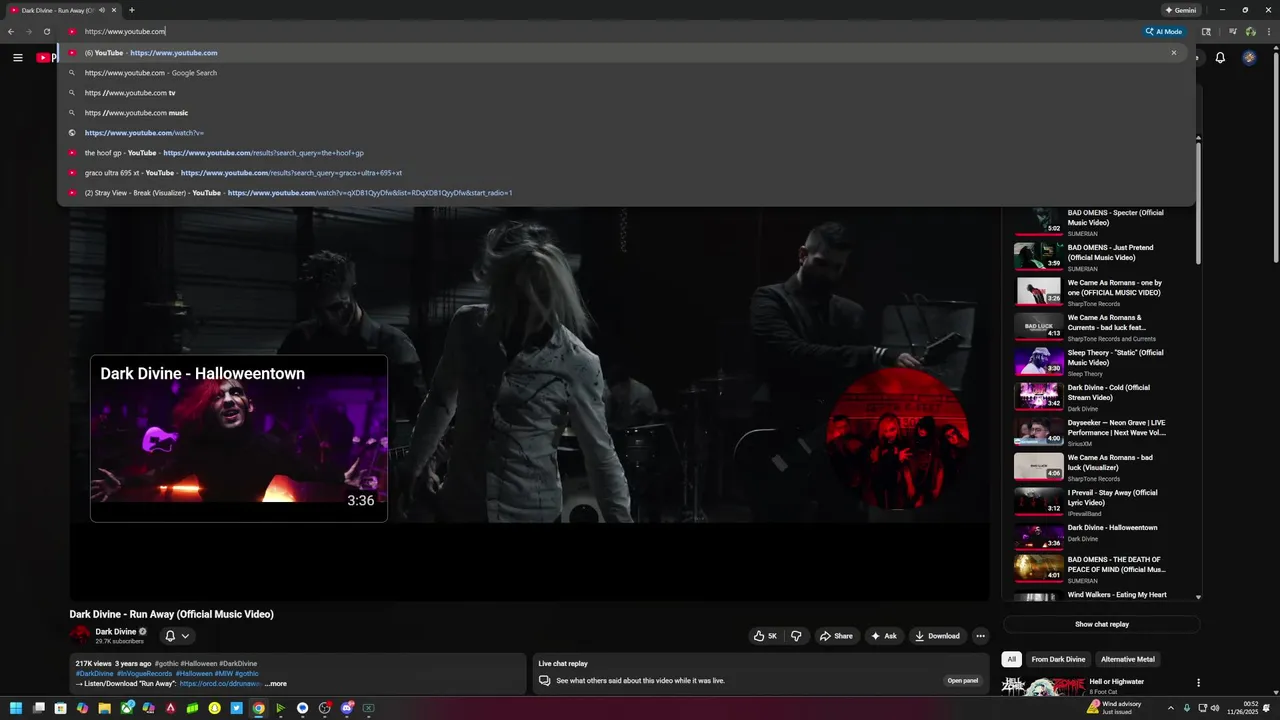
Task: Click the circular red channel end-screen element
Action: (x=897, y=439)
